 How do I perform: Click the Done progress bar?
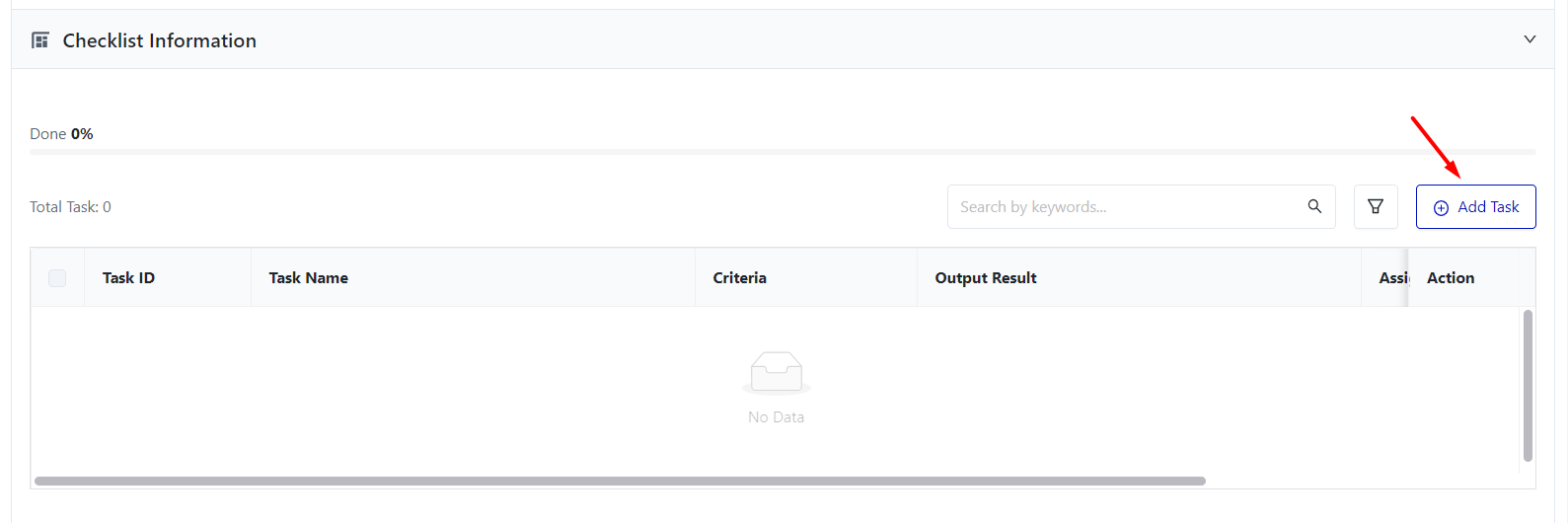click(x=782, y=152)
